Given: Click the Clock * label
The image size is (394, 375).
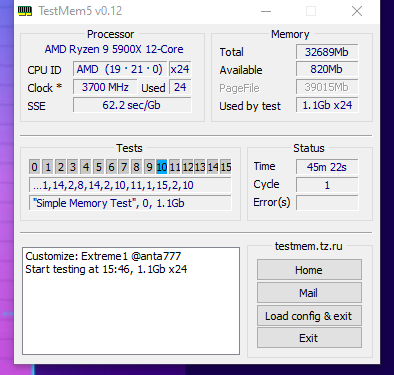Looking at the screenshot, I should tap(45, 88).
